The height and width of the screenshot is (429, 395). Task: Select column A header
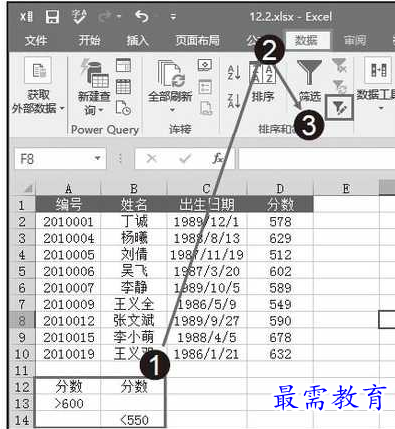68,189
